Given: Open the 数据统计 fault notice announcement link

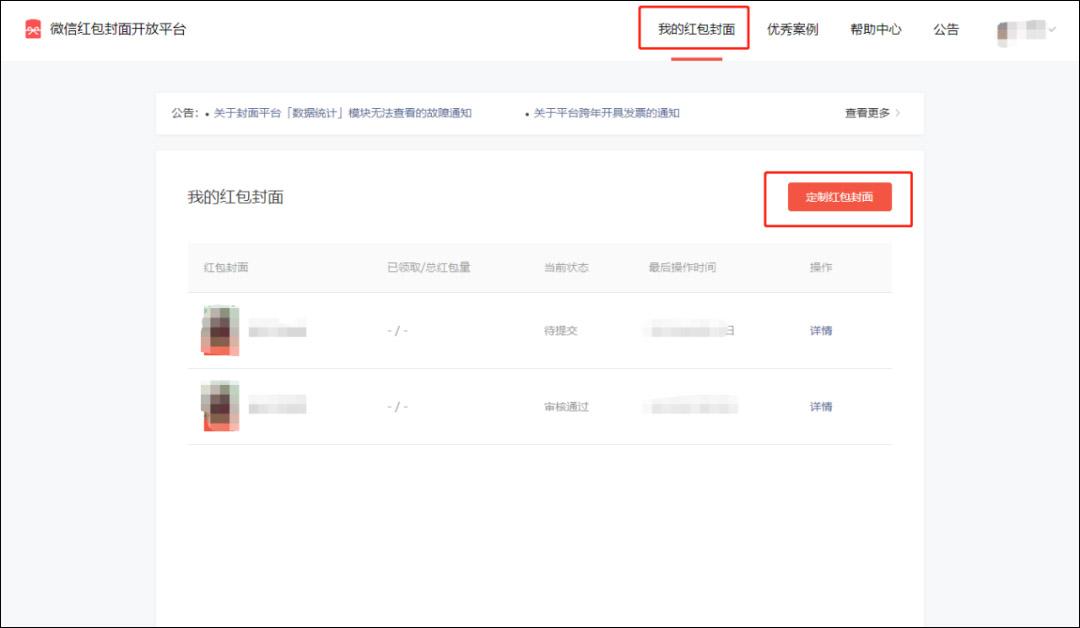Looking at the screenshot, I should click(x=342, y=113).
